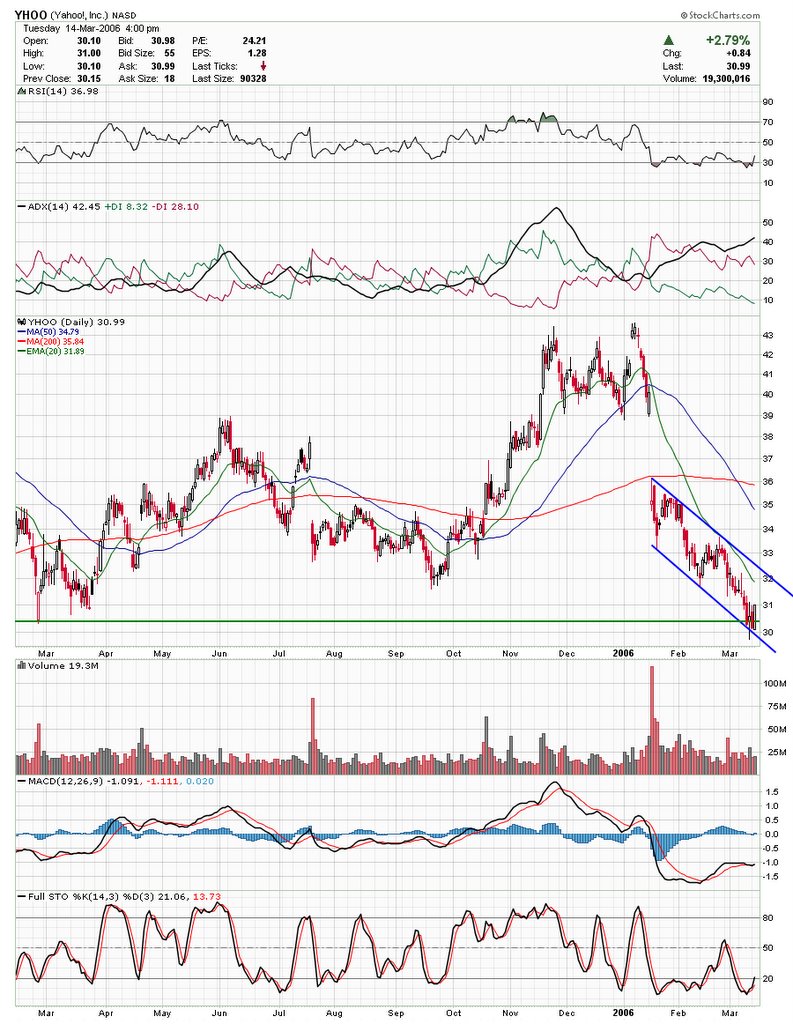Click the blue MACD histogram value 0.020
This screenshot has height=1024, width=793.
(200, 781)
